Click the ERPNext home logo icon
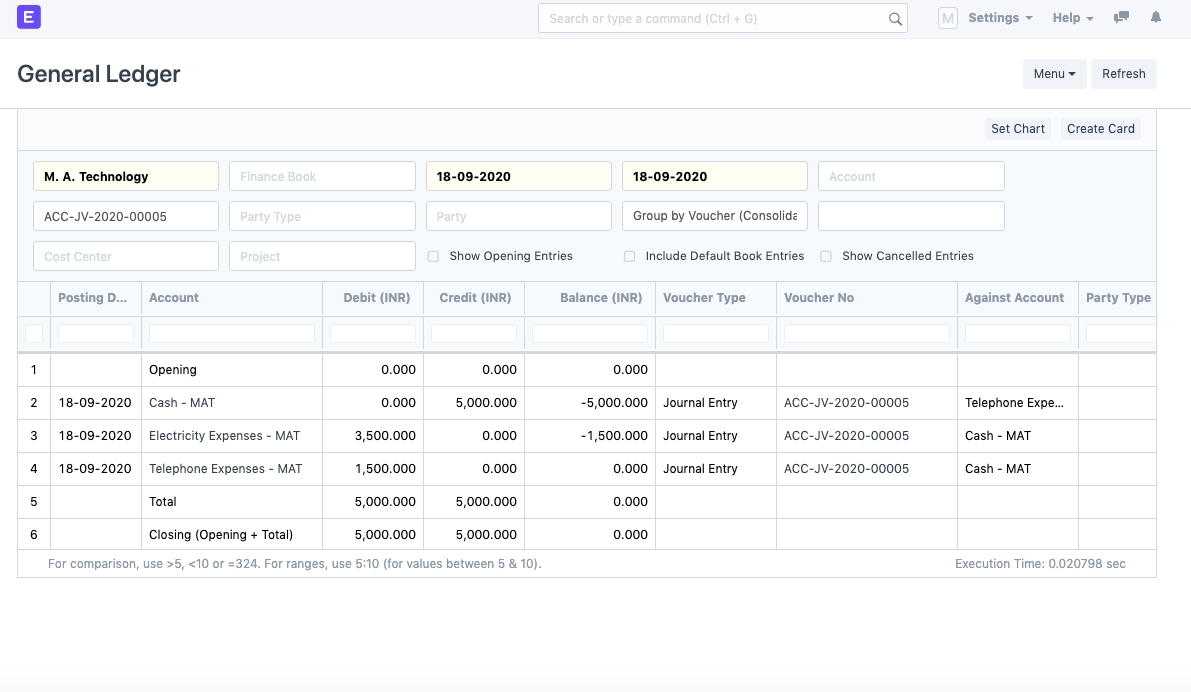Screen dimensions: 1191x692 [29, 17]
